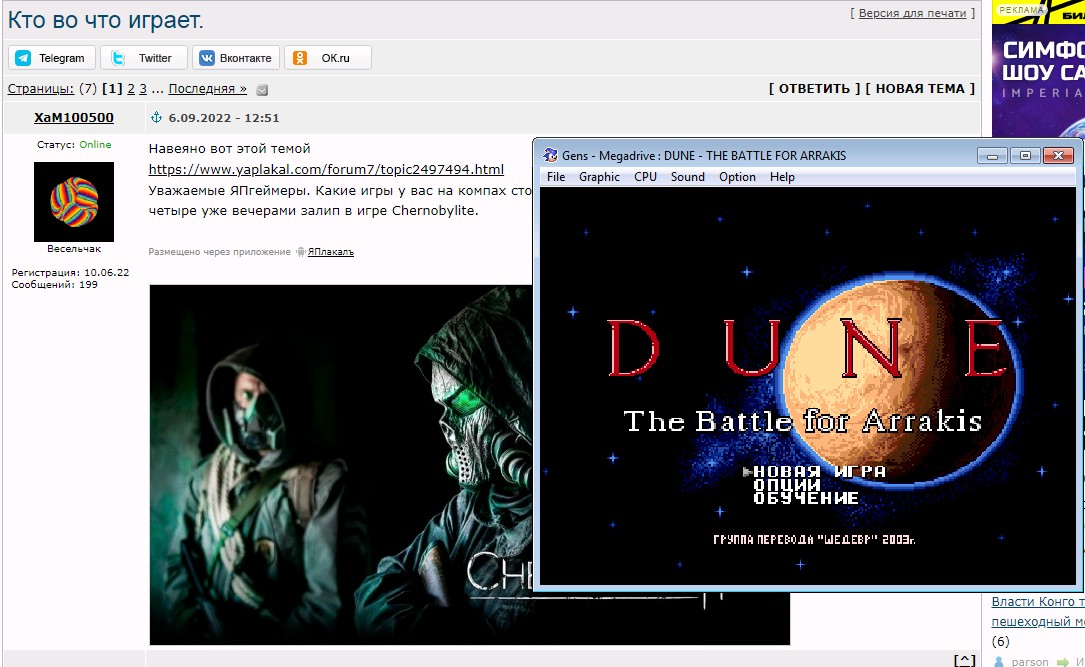
Task: Click the ЯПлакалъ app link
Action: 331,252
